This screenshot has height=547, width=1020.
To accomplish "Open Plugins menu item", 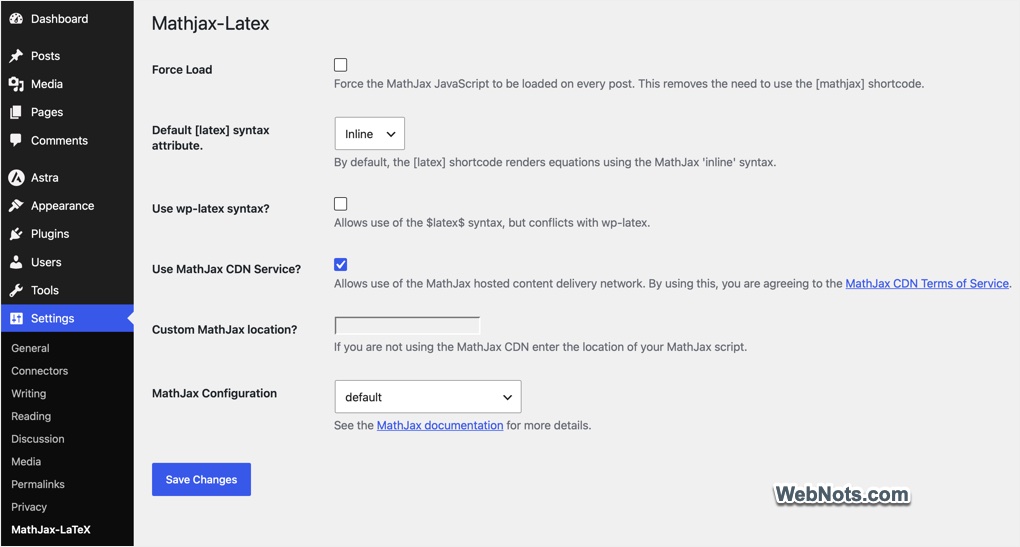I will [50, 234].
